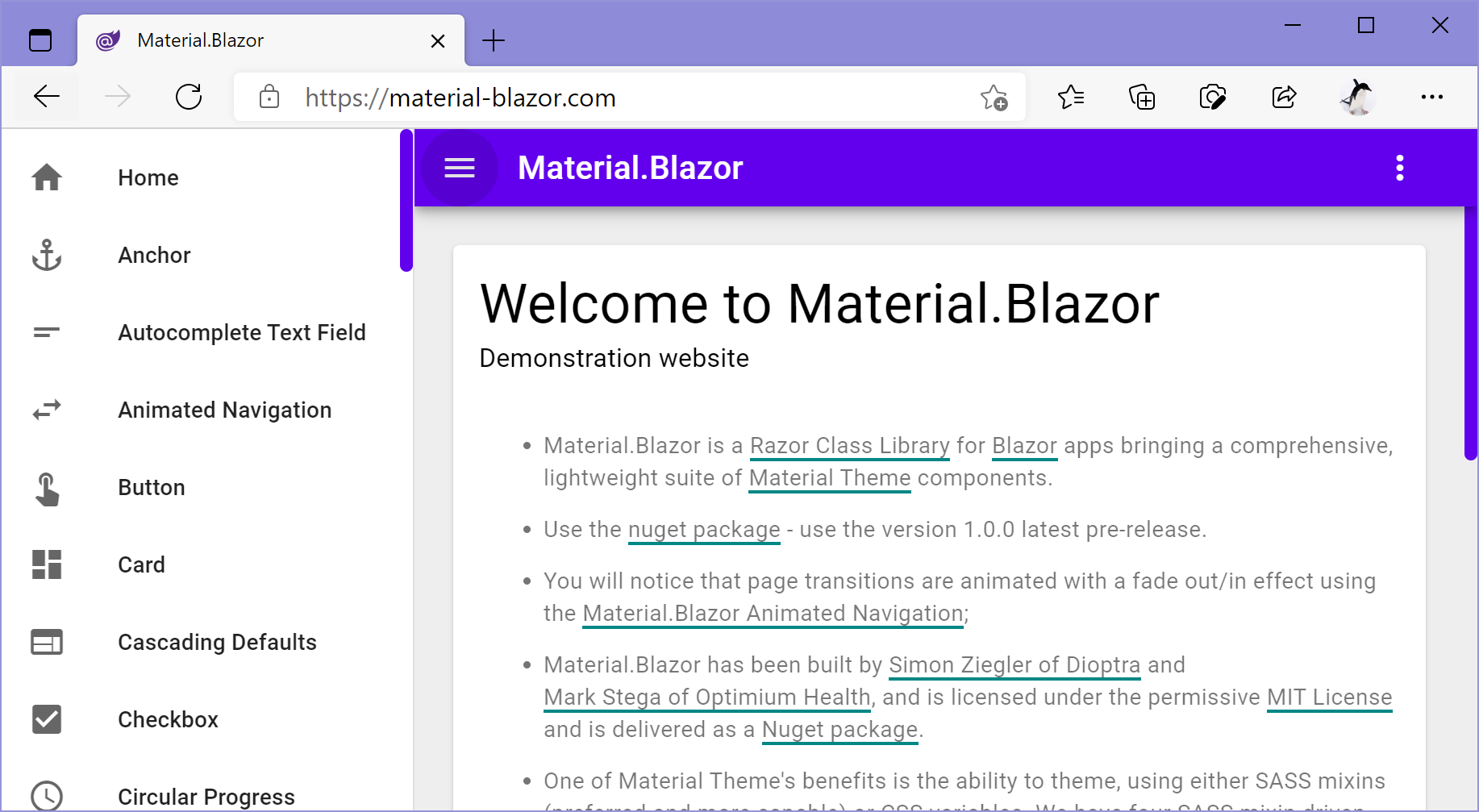The width and height of the screenshot is (1479, 812).
Task: Open the Razor Class Library link
Action: [848, 445]
